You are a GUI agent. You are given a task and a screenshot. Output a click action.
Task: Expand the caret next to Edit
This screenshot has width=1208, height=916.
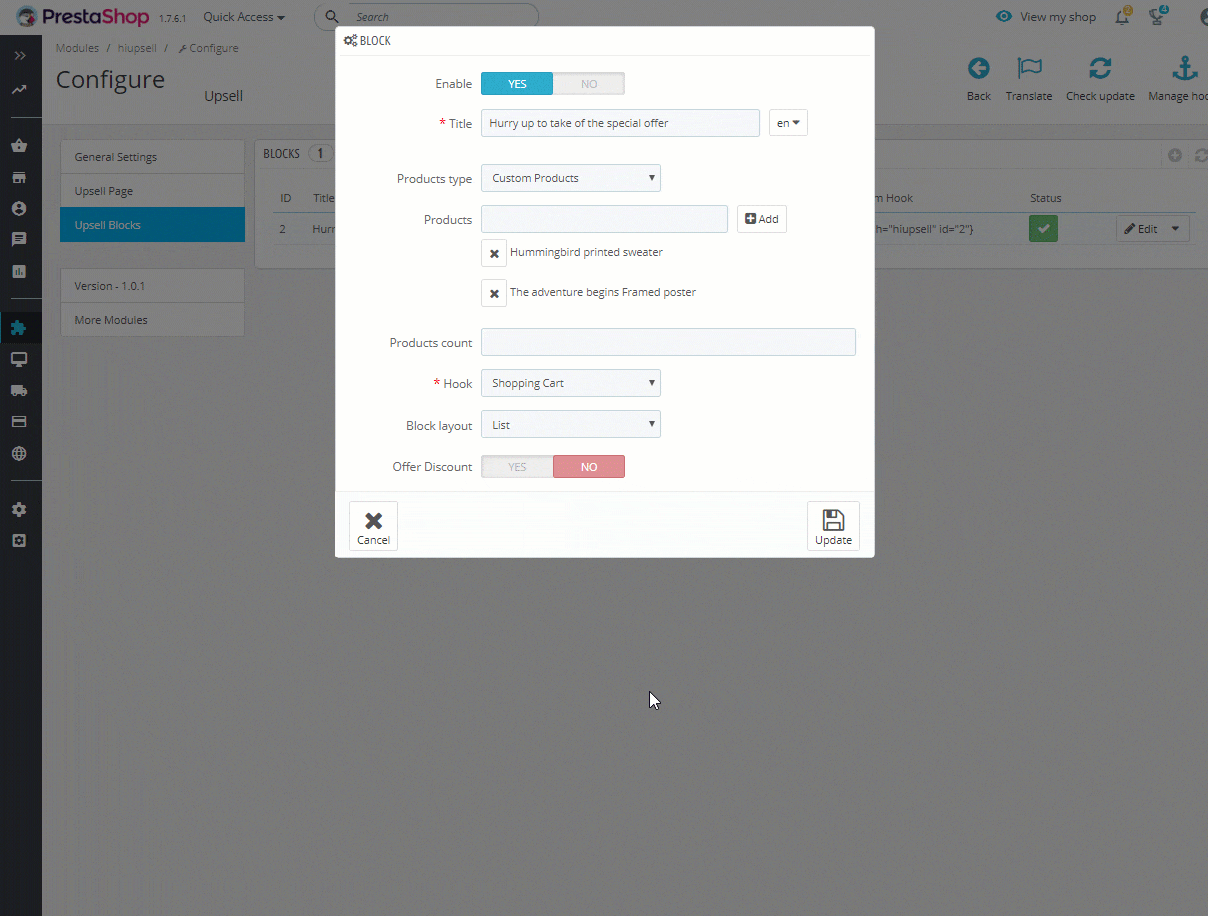click(x=1176, y=229)
